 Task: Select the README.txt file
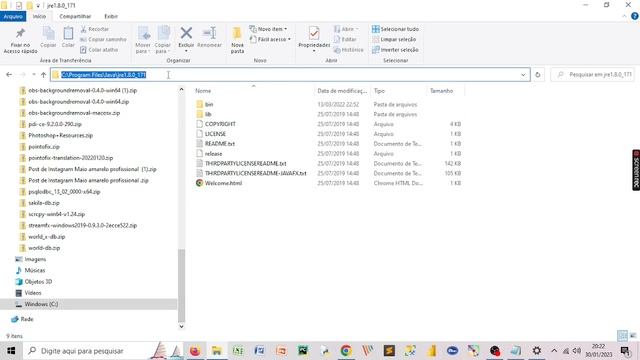click(220, 144)
